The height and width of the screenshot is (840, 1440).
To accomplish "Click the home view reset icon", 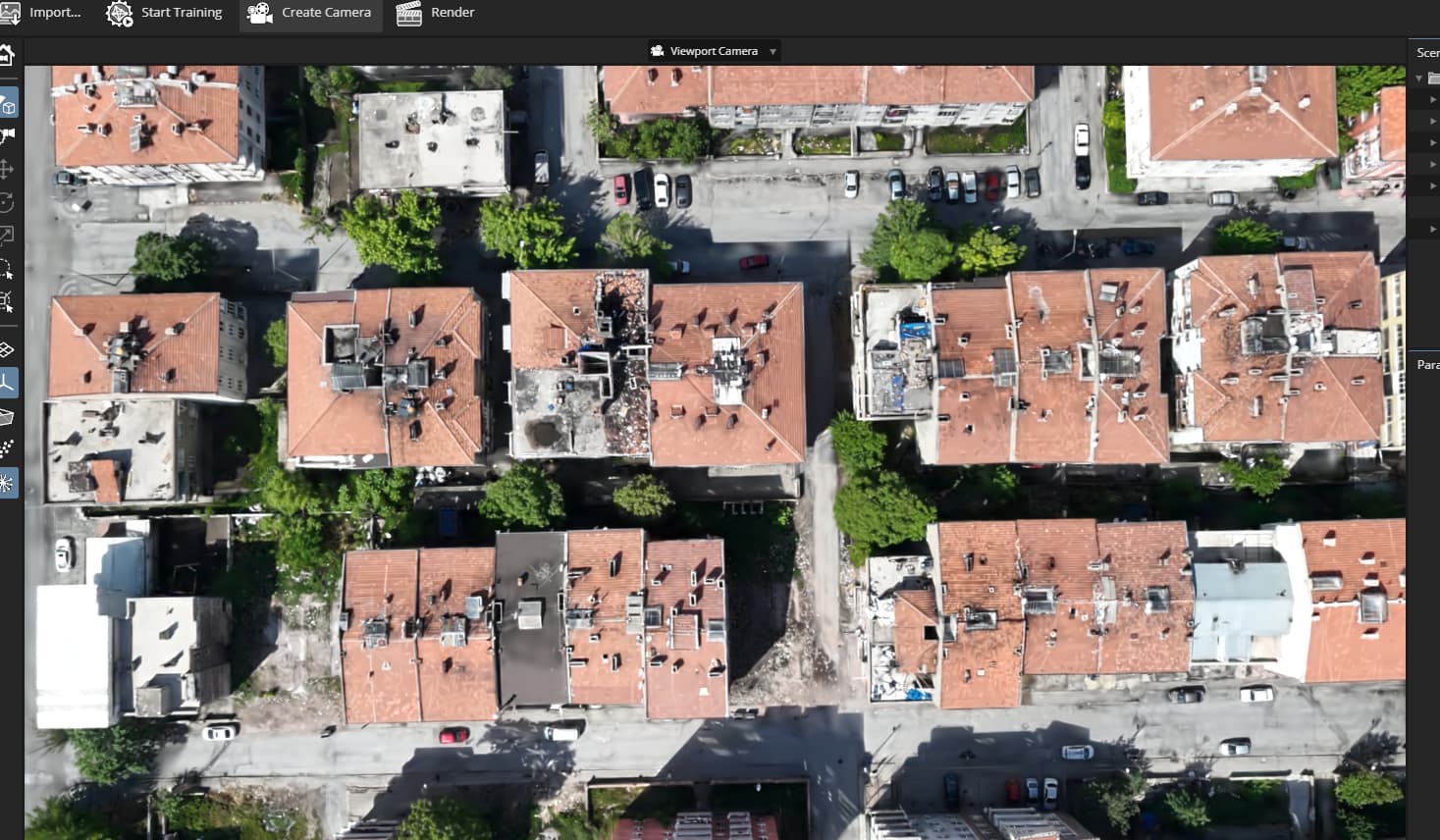I will (7, 56).
